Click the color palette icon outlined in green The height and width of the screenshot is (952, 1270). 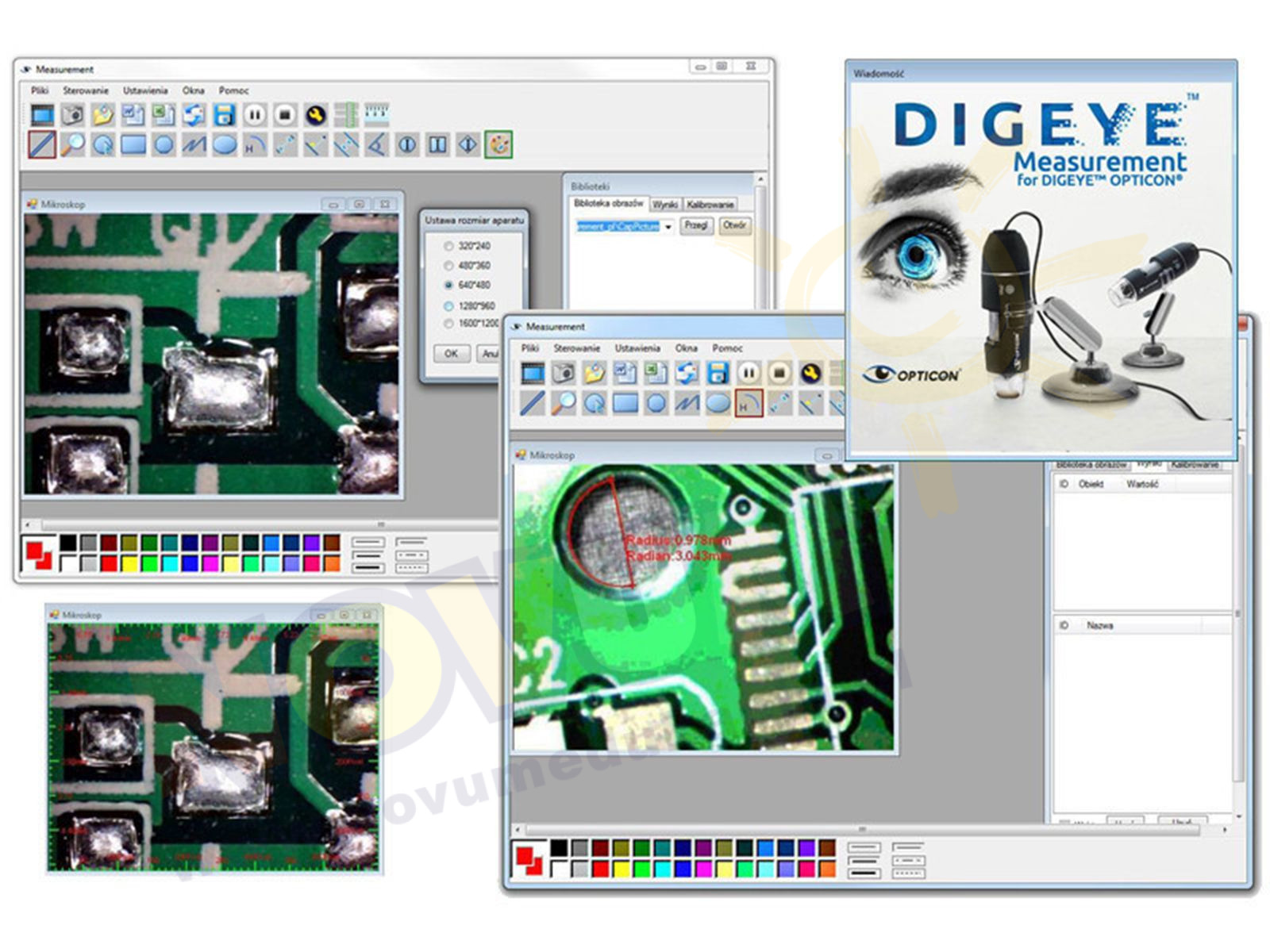click(x=498, y=144)
